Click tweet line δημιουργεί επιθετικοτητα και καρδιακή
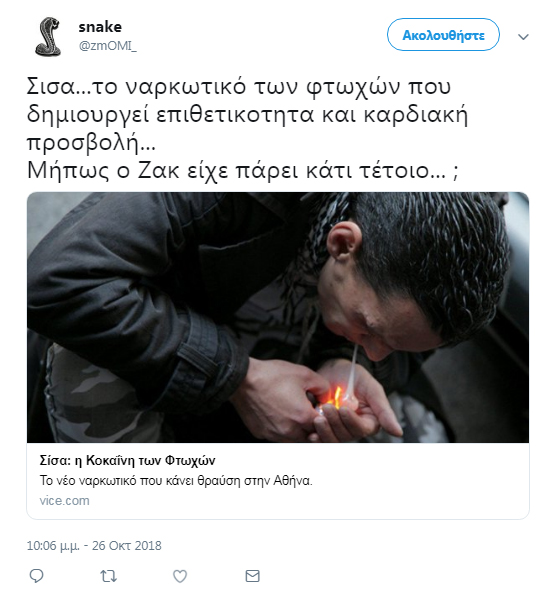Screen dimensions: 555x599 tap(247, 115)
